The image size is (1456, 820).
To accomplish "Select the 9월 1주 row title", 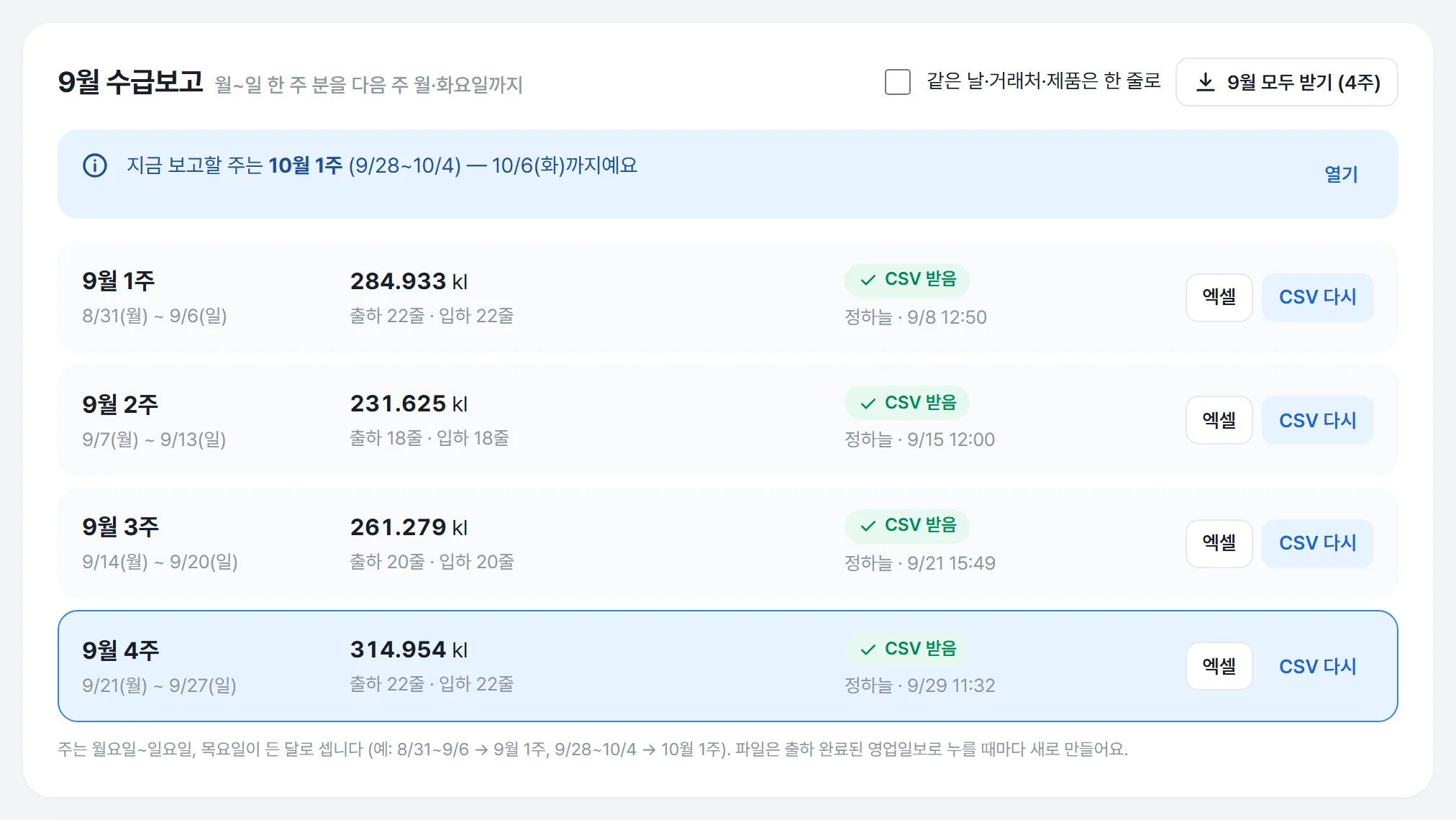I will [119, 281].
